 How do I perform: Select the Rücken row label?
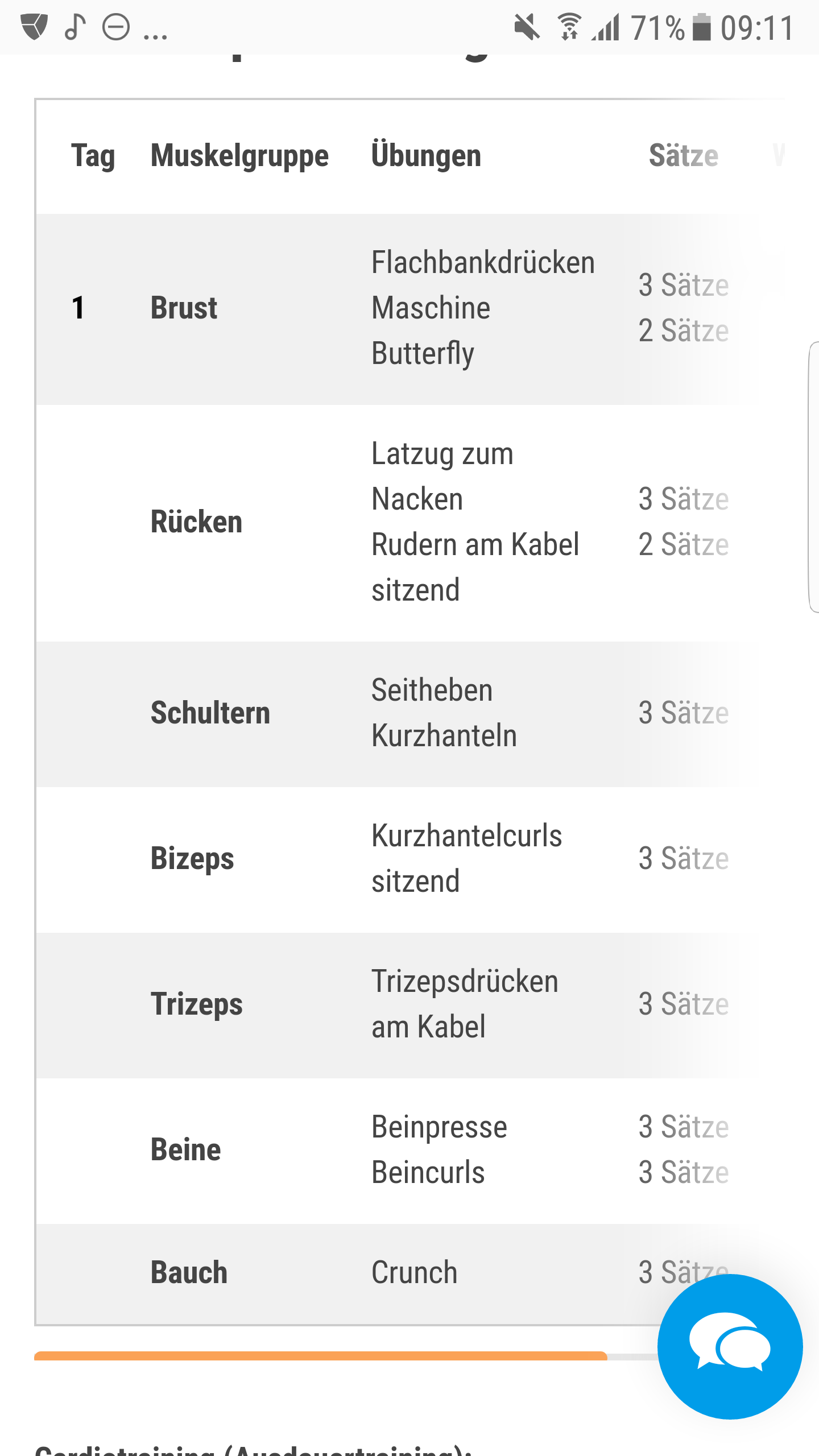point(196,522)
